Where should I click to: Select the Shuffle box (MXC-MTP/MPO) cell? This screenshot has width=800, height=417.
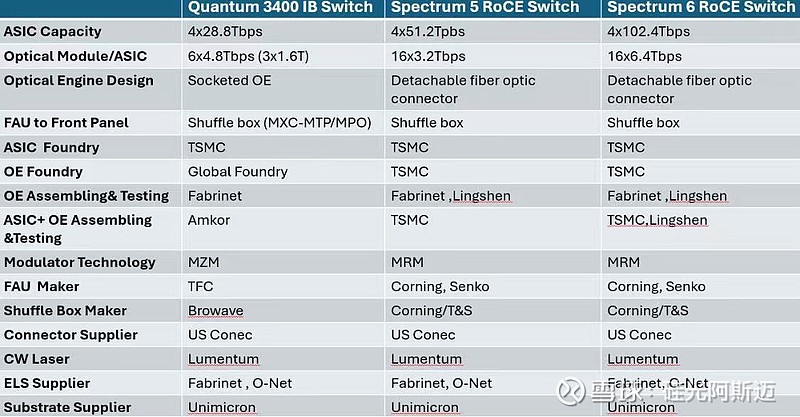point(280,123)
